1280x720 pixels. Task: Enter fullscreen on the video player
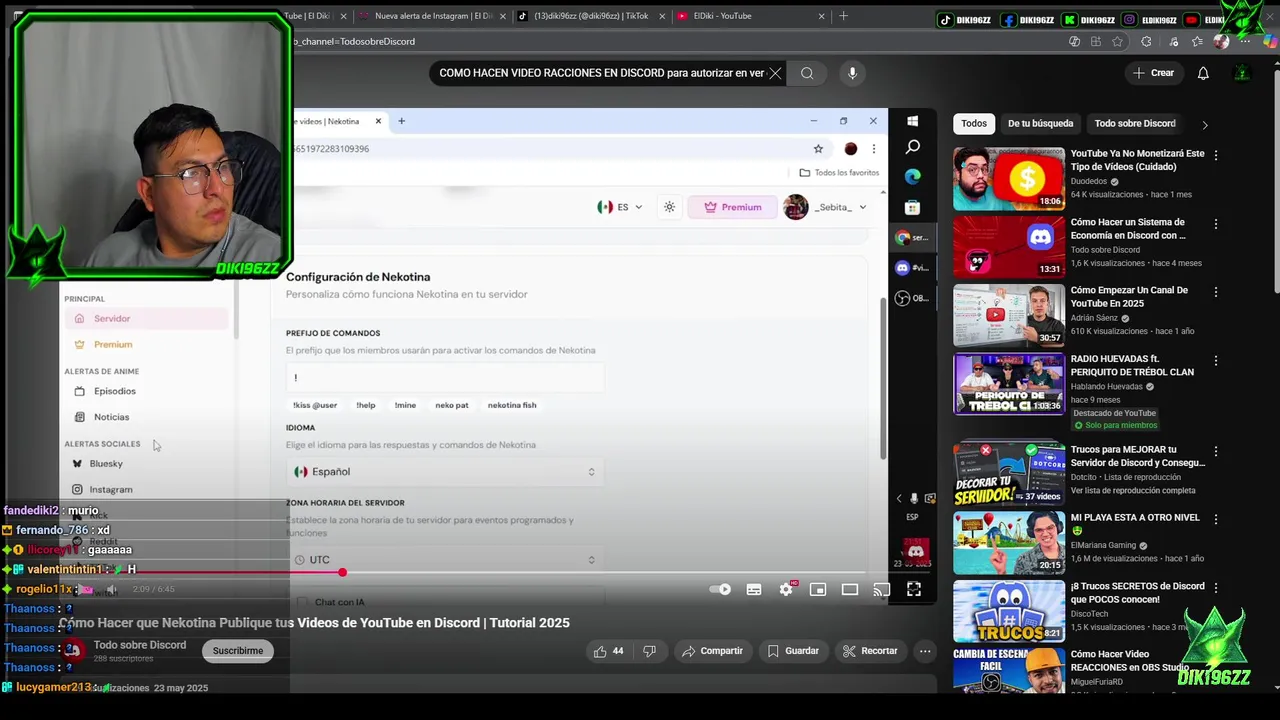(x=914, y=590)
